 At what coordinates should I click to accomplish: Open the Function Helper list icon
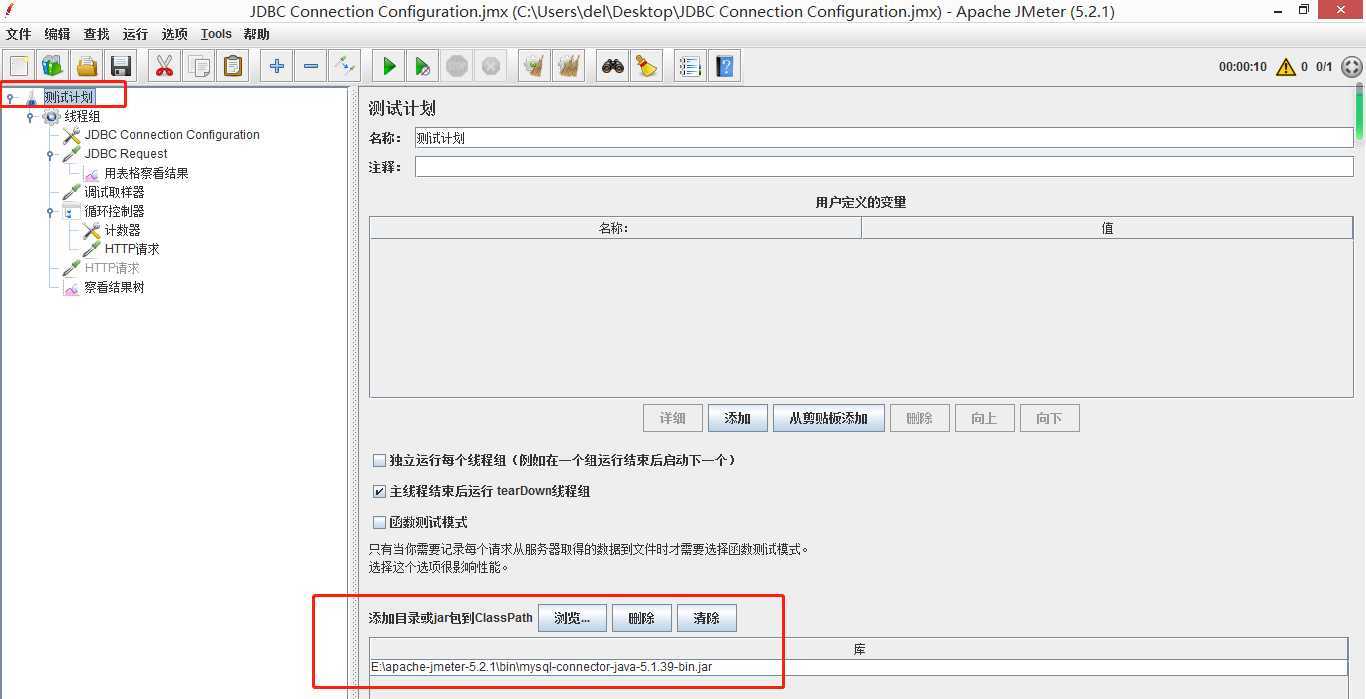(690, 66)
